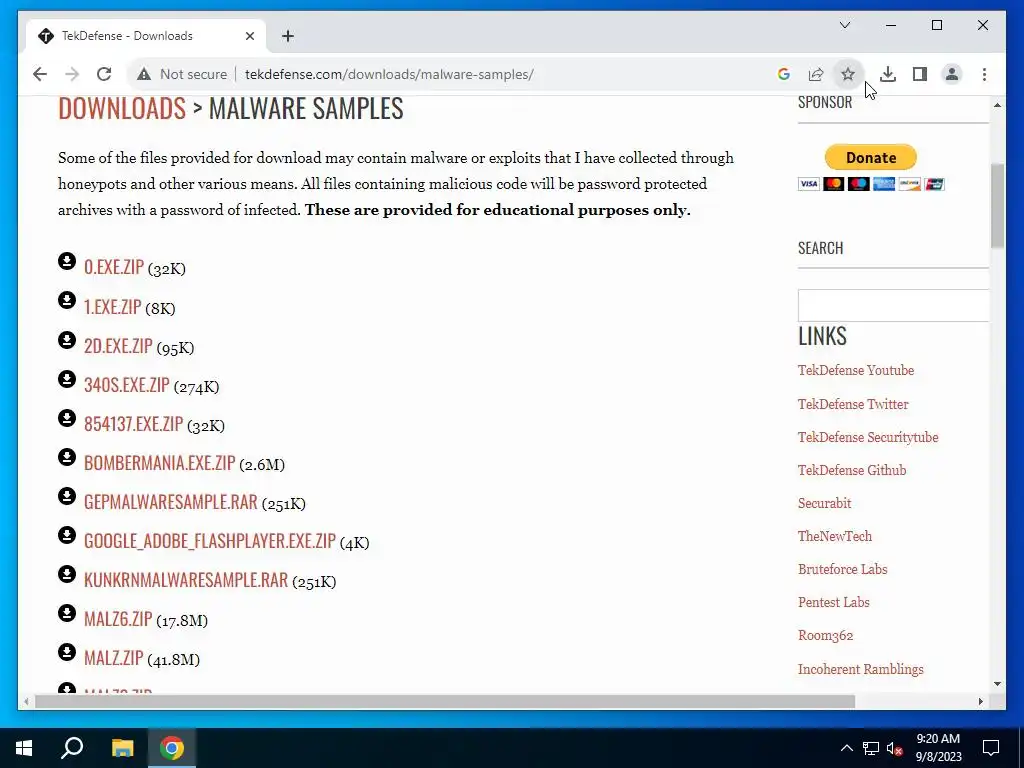The height and width of the screenshot is (768, 1024).
Task: Open the MALZ.ZIP download link
Action: coord(114,658)
